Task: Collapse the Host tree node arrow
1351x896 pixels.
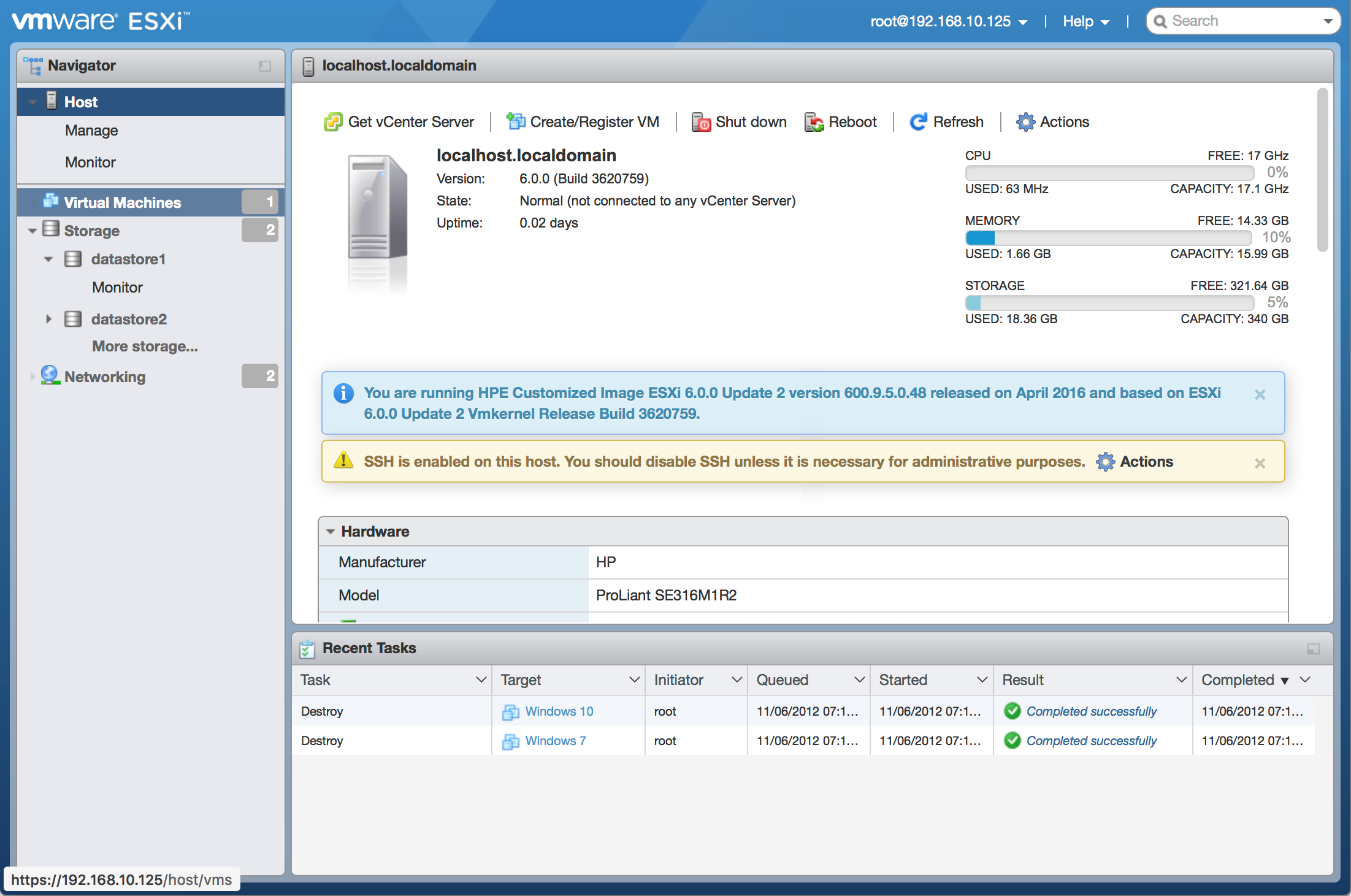Action: pyautogui.click(x=33, y=102)
